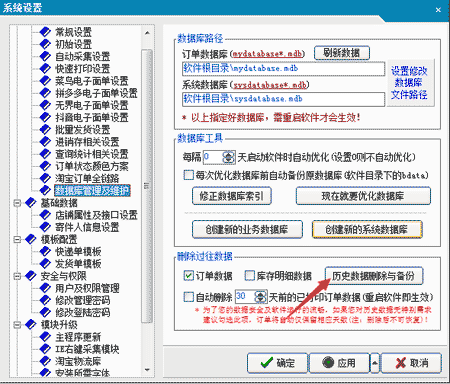The image size is (450, 384).
Task: Click the tree panel scrollbar thumb
Action: [147, 186]
